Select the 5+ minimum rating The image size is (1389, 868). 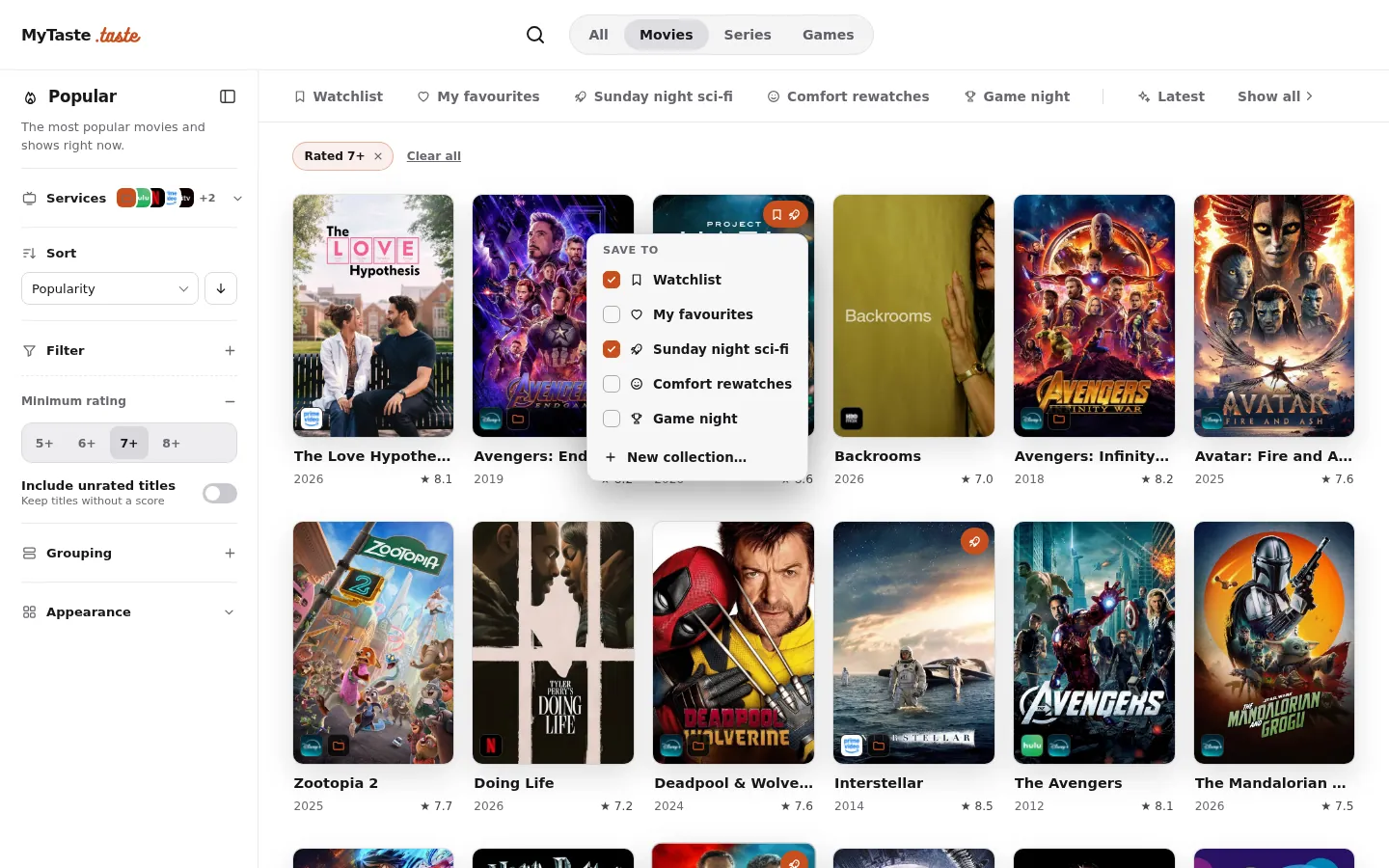44,444
